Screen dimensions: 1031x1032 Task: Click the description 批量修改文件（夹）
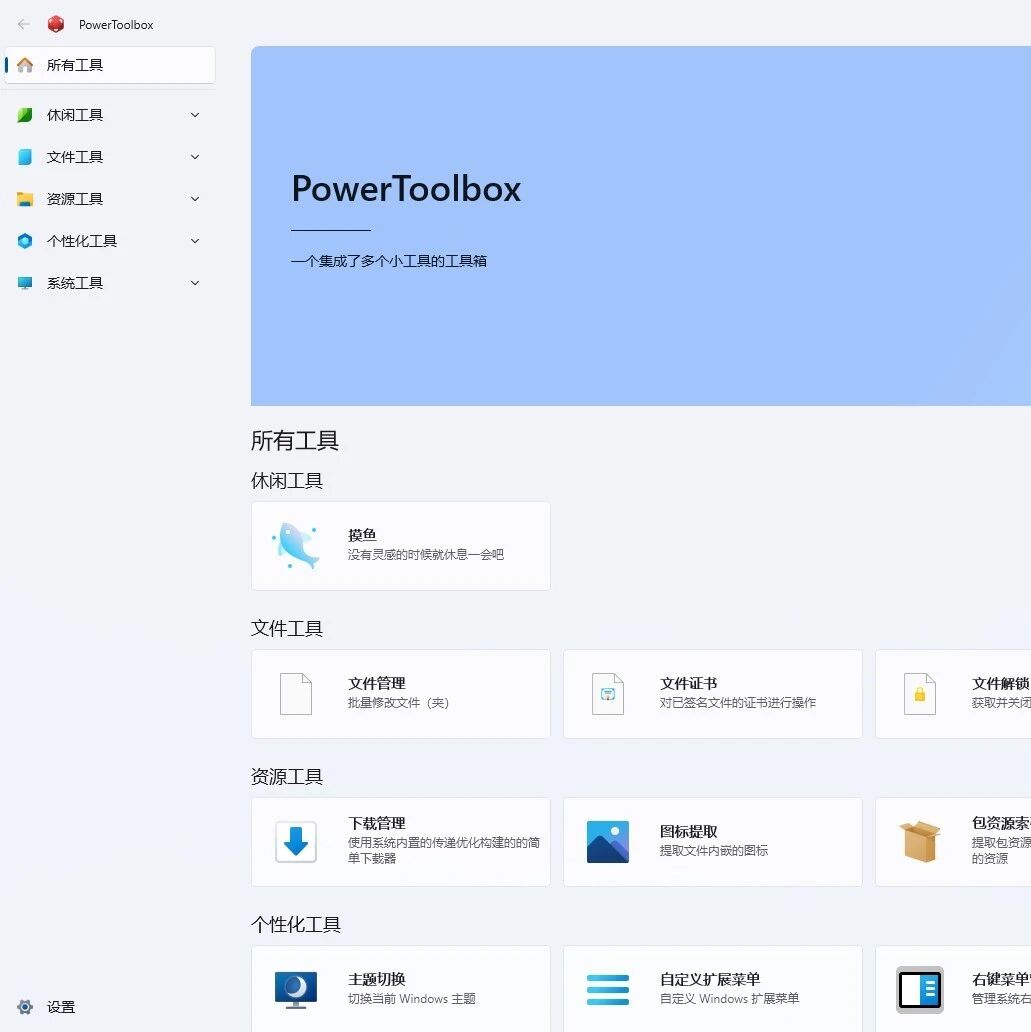[x=398, y=703]
